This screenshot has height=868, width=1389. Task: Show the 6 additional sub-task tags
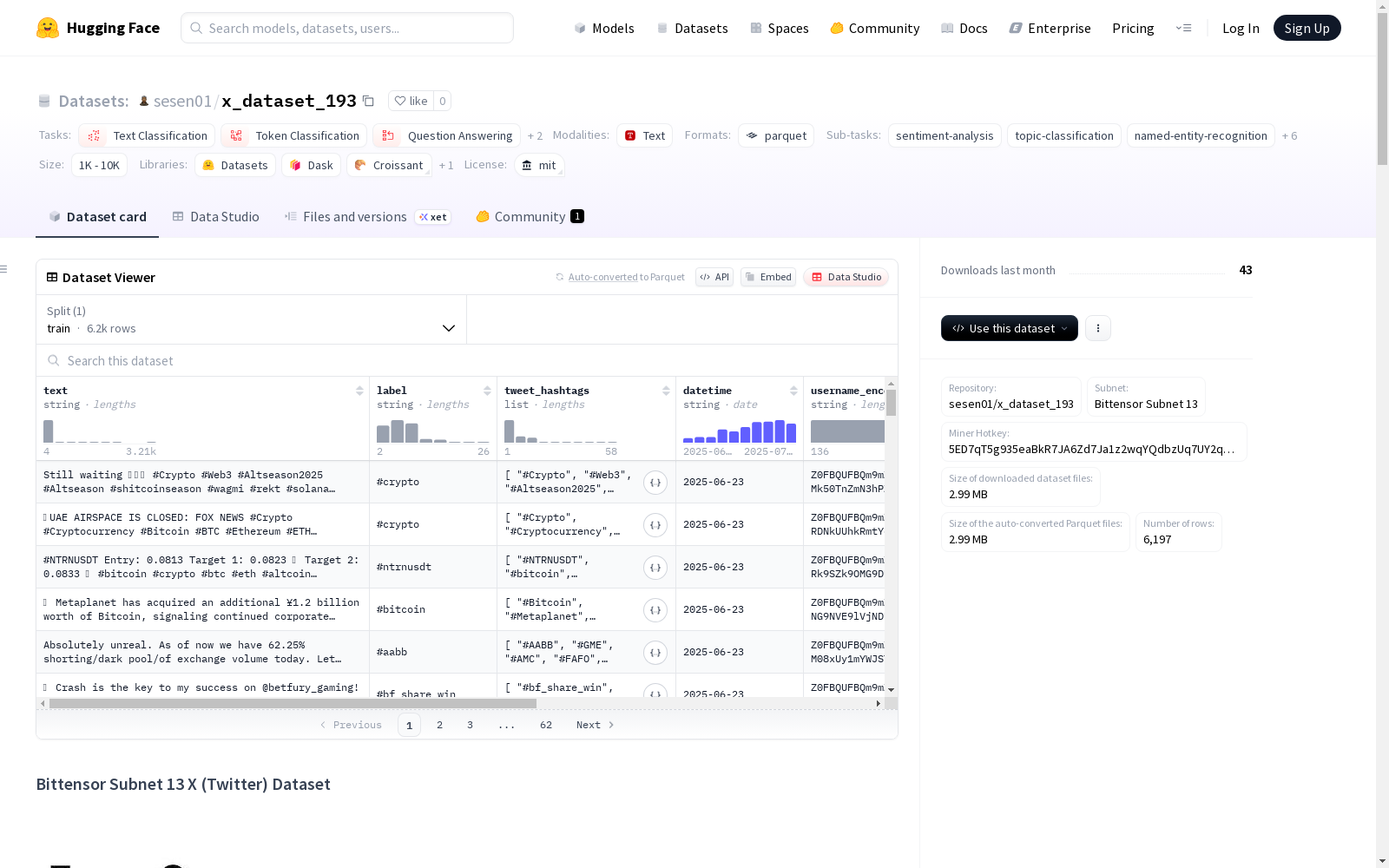(1289, 136)
